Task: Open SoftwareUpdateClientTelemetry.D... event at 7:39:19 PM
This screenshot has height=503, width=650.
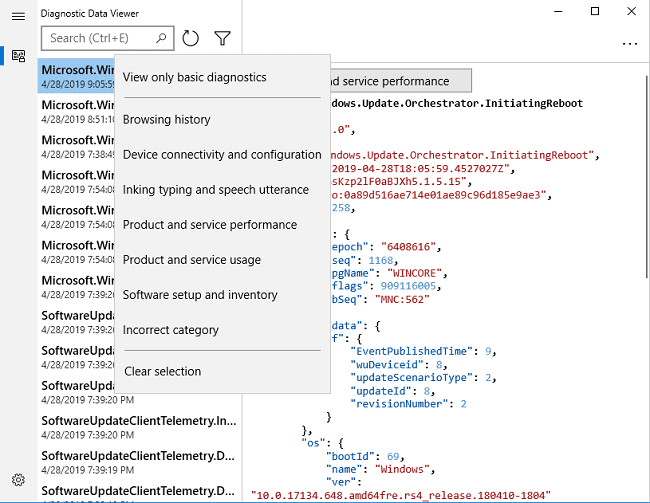Action: coord(139,462)
